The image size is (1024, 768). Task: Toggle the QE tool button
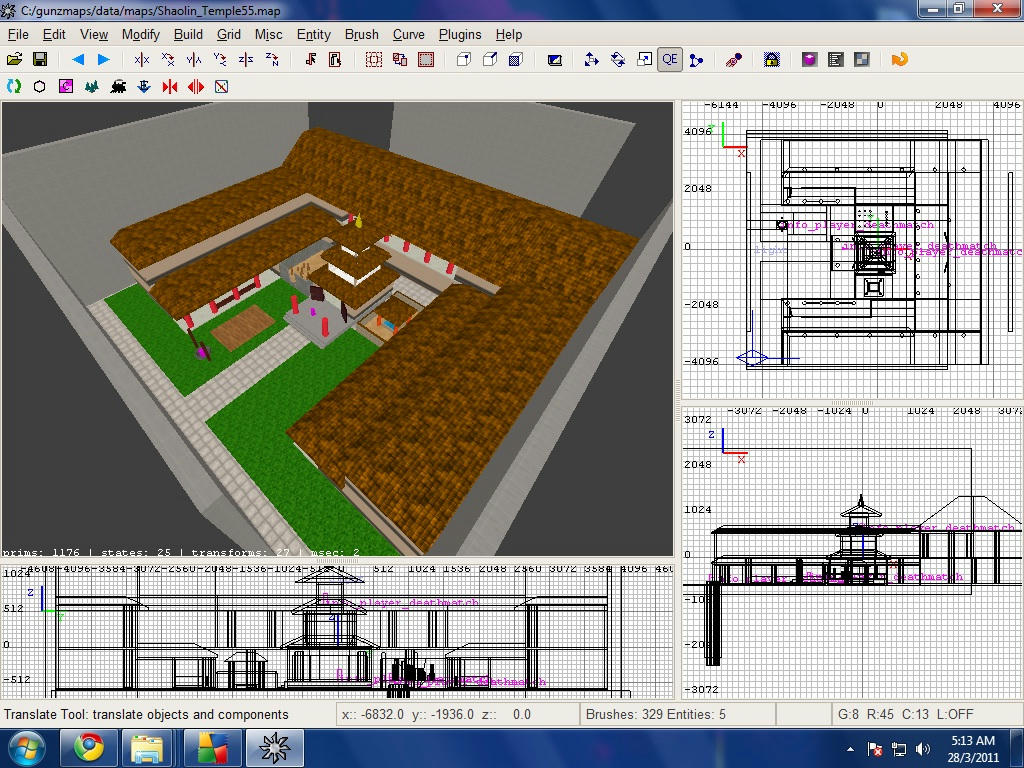click(x=669, y=60)
